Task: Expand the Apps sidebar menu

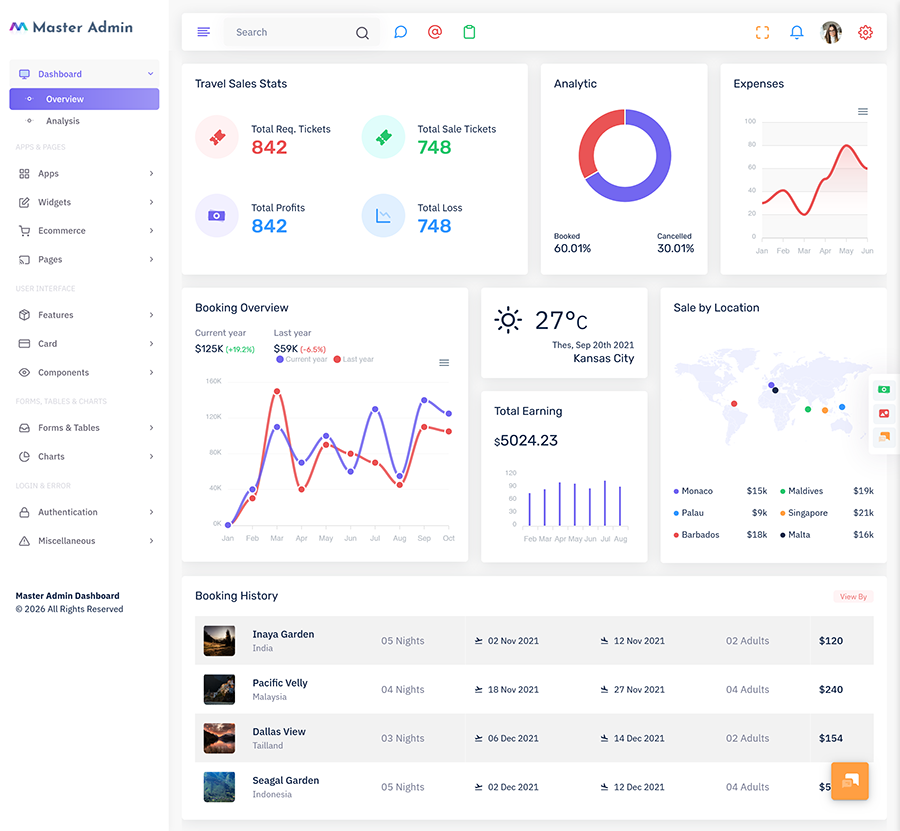Action: pos(84,173)
